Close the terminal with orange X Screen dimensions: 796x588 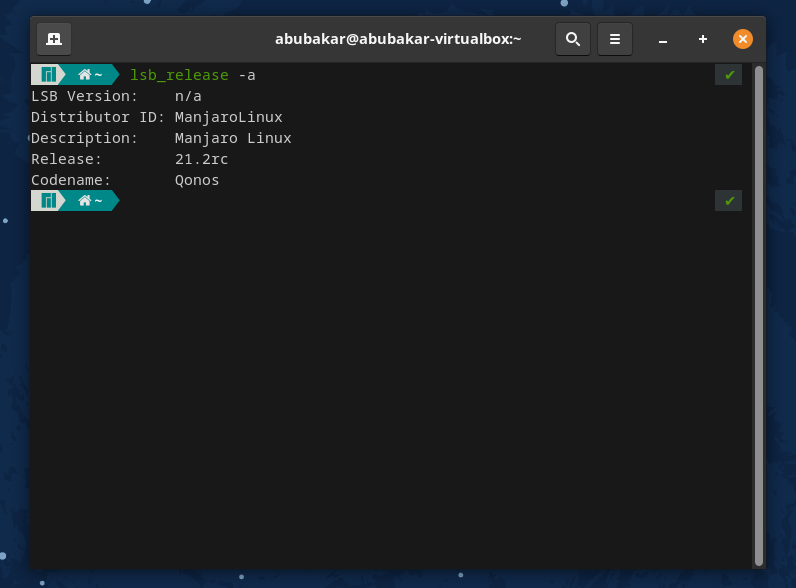(743, 39)
